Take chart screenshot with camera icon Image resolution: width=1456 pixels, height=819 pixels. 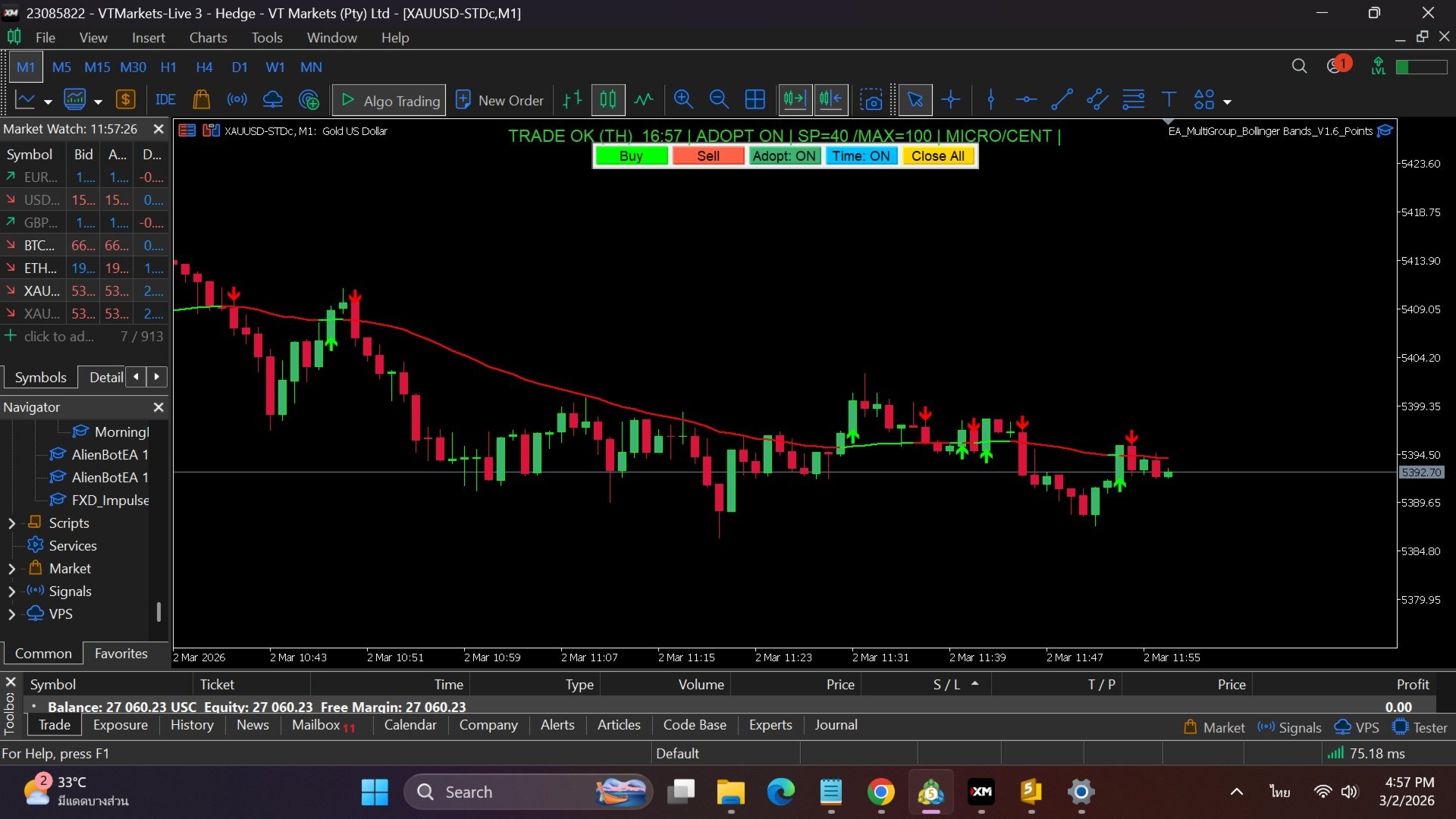point(871,99)
